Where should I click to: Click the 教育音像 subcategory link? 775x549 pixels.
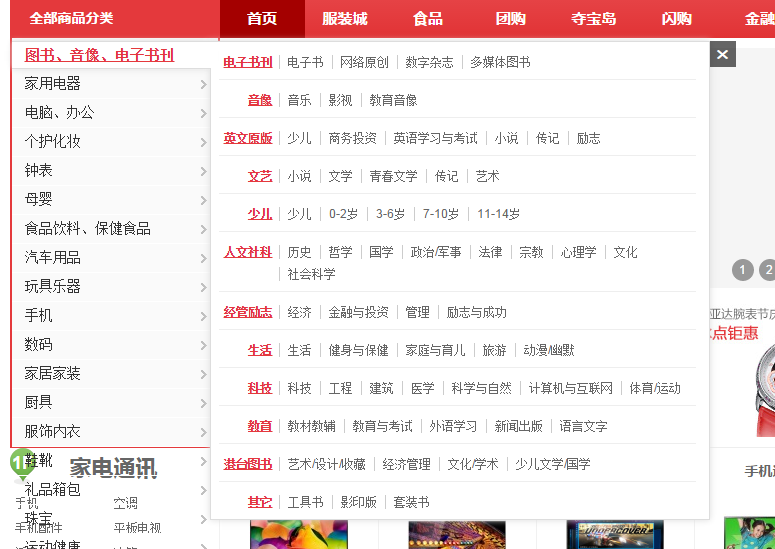click(393, 100)
